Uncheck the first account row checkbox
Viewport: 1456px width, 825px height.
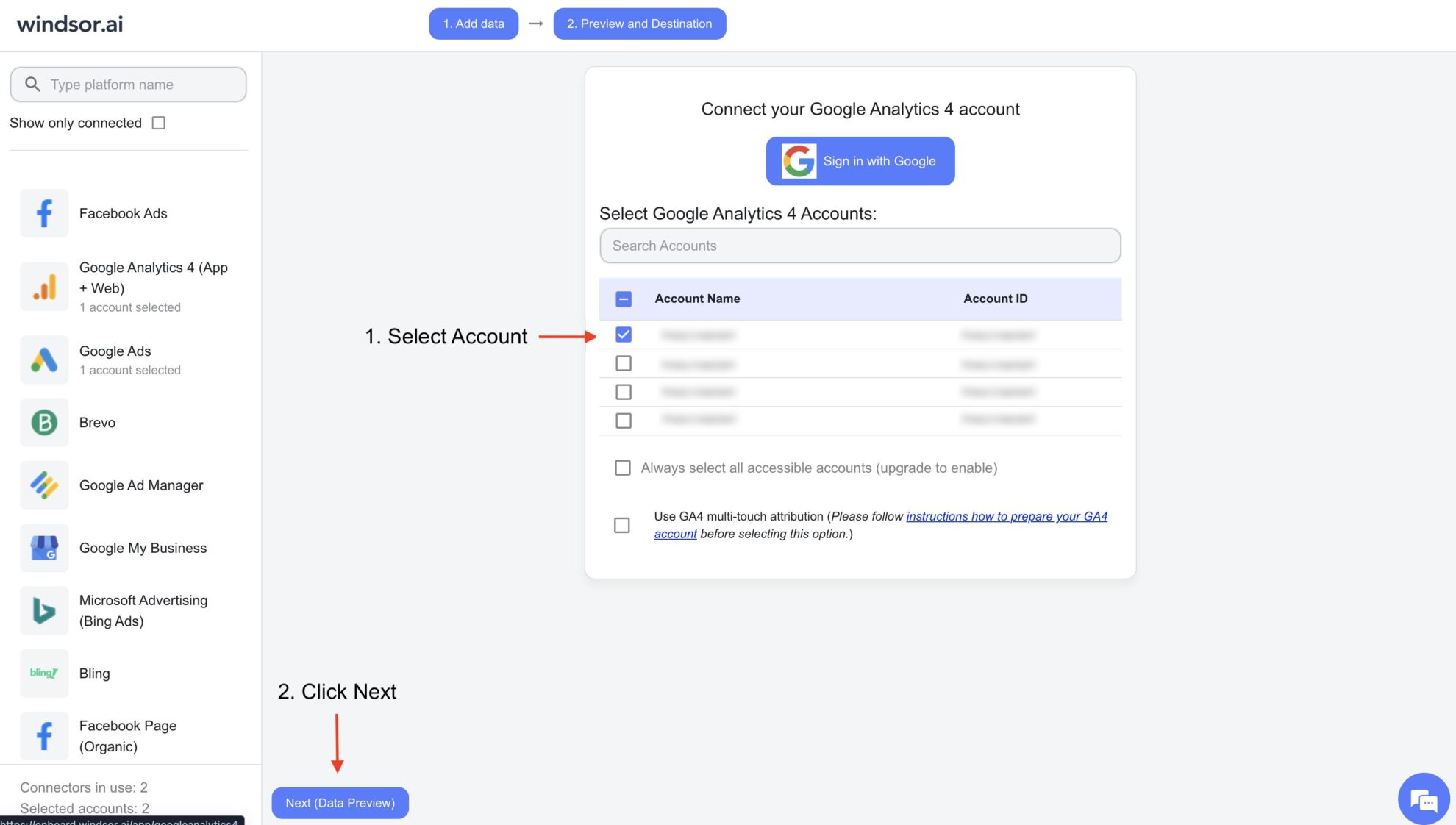(624, 335)
